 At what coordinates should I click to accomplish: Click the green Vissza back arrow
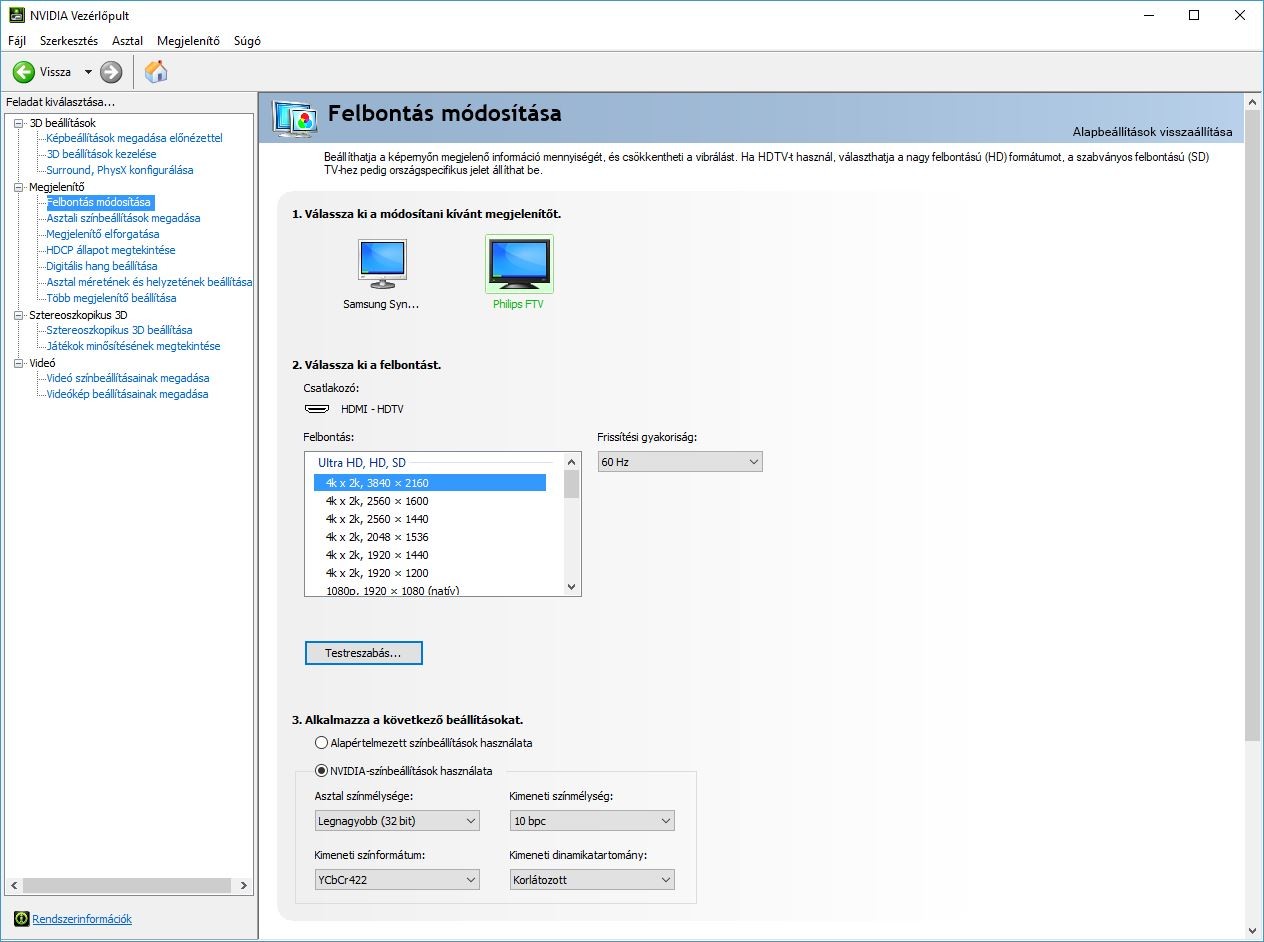pos(24,72)
